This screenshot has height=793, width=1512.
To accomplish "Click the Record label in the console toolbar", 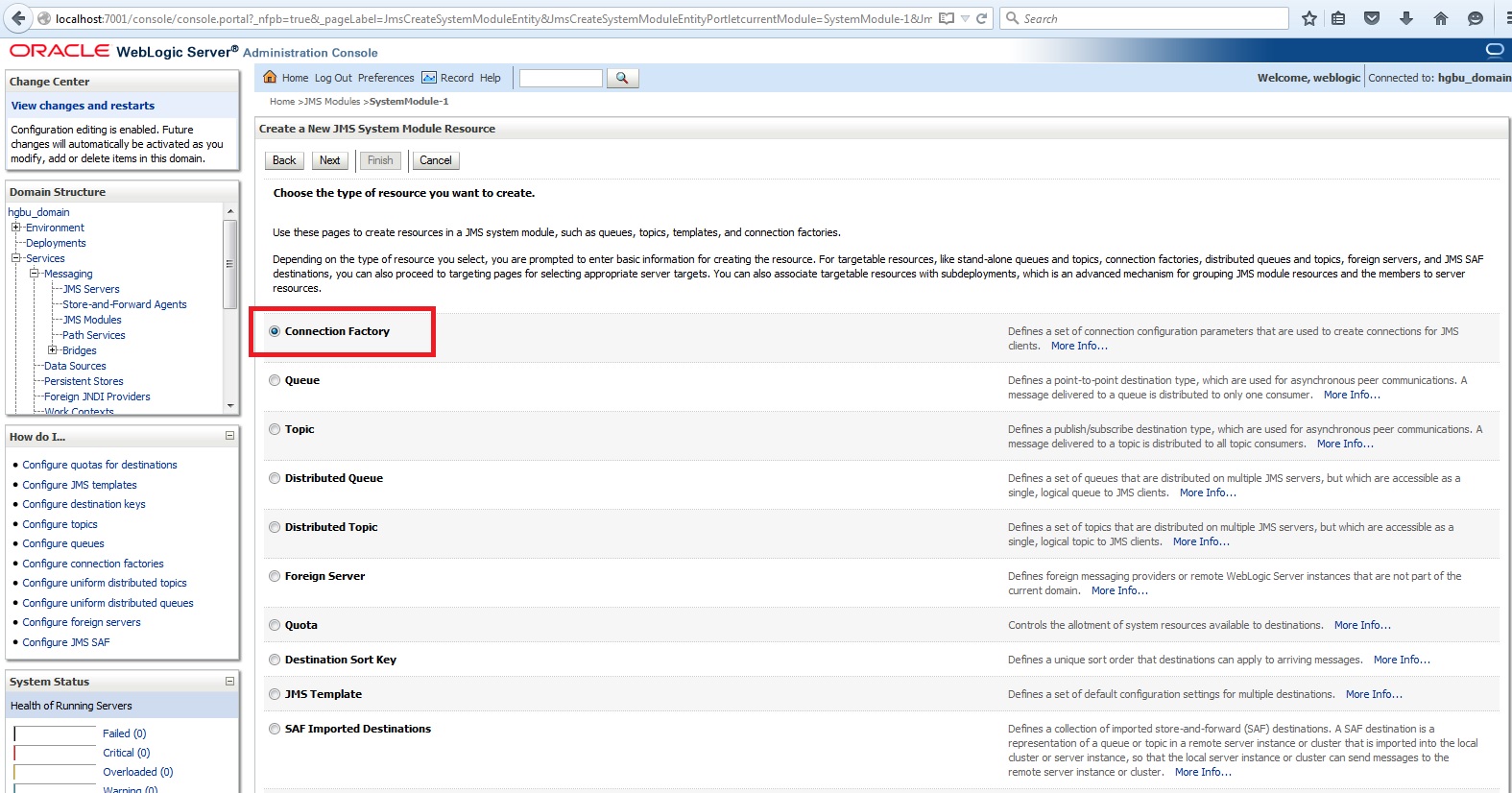I will click(x=457, y=78).
